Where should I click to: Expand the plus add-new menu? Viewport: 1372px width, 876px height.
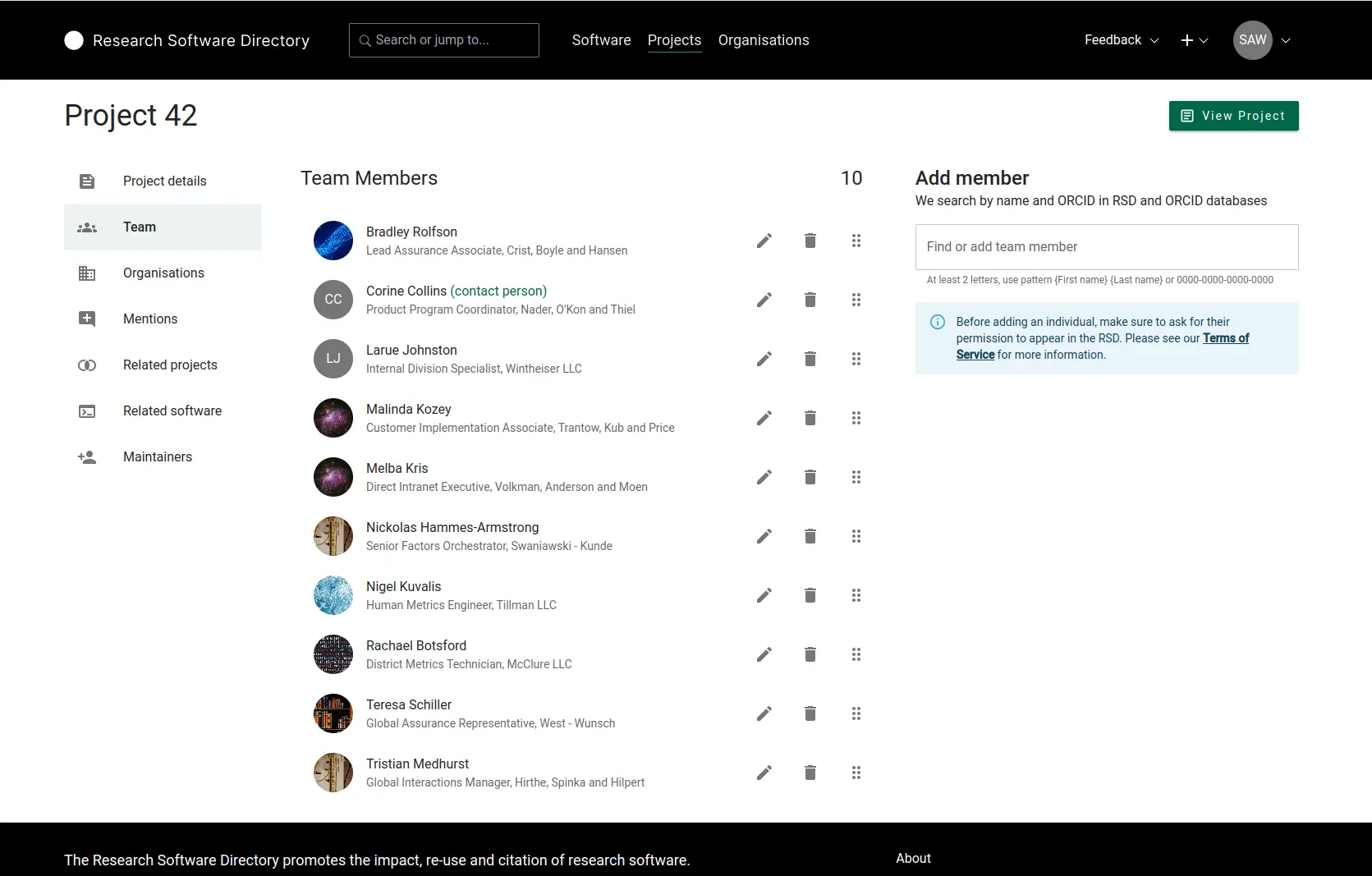click(1194, 40)
